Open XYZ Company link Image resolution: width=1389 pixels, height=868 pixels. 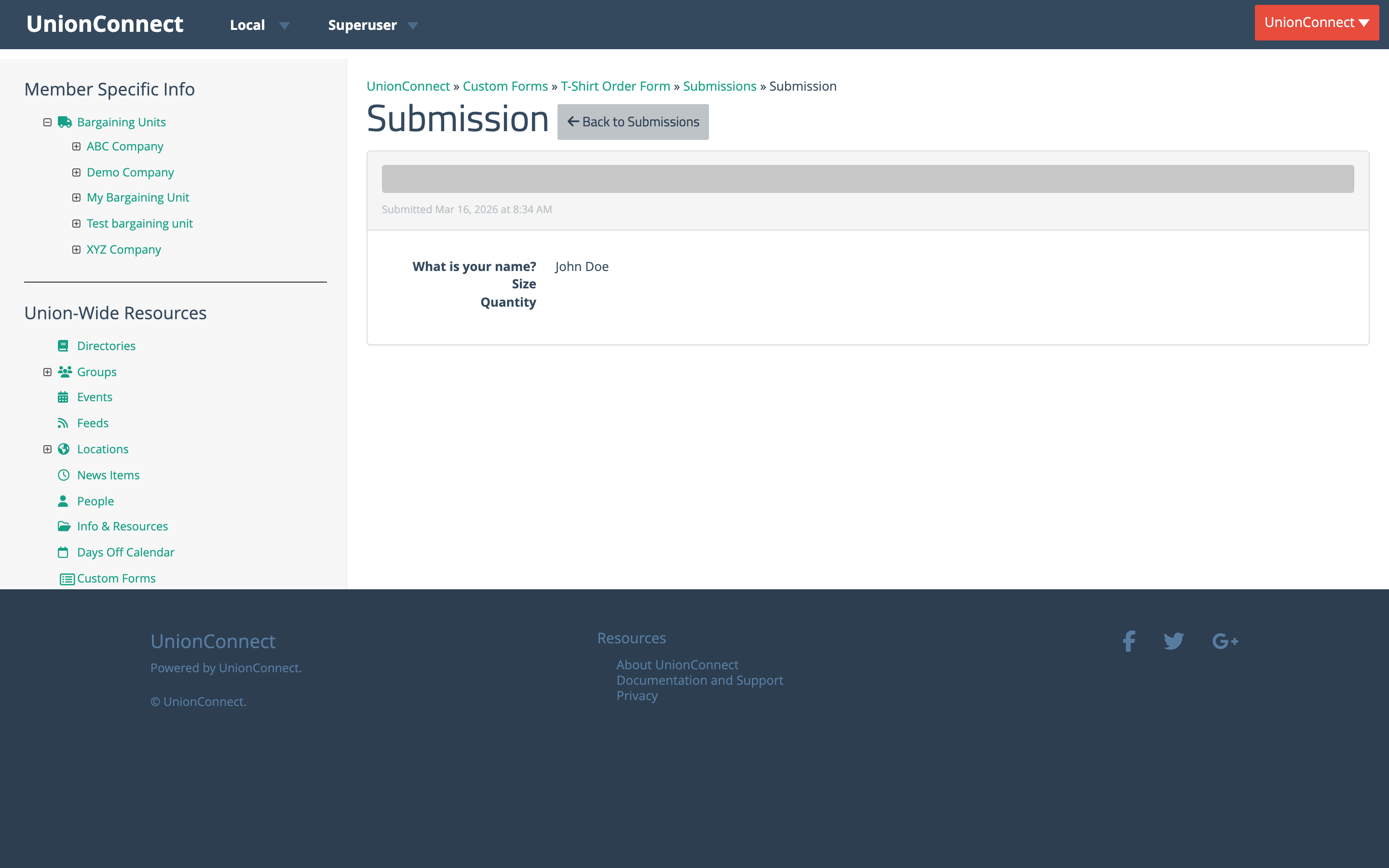point(123,250)
